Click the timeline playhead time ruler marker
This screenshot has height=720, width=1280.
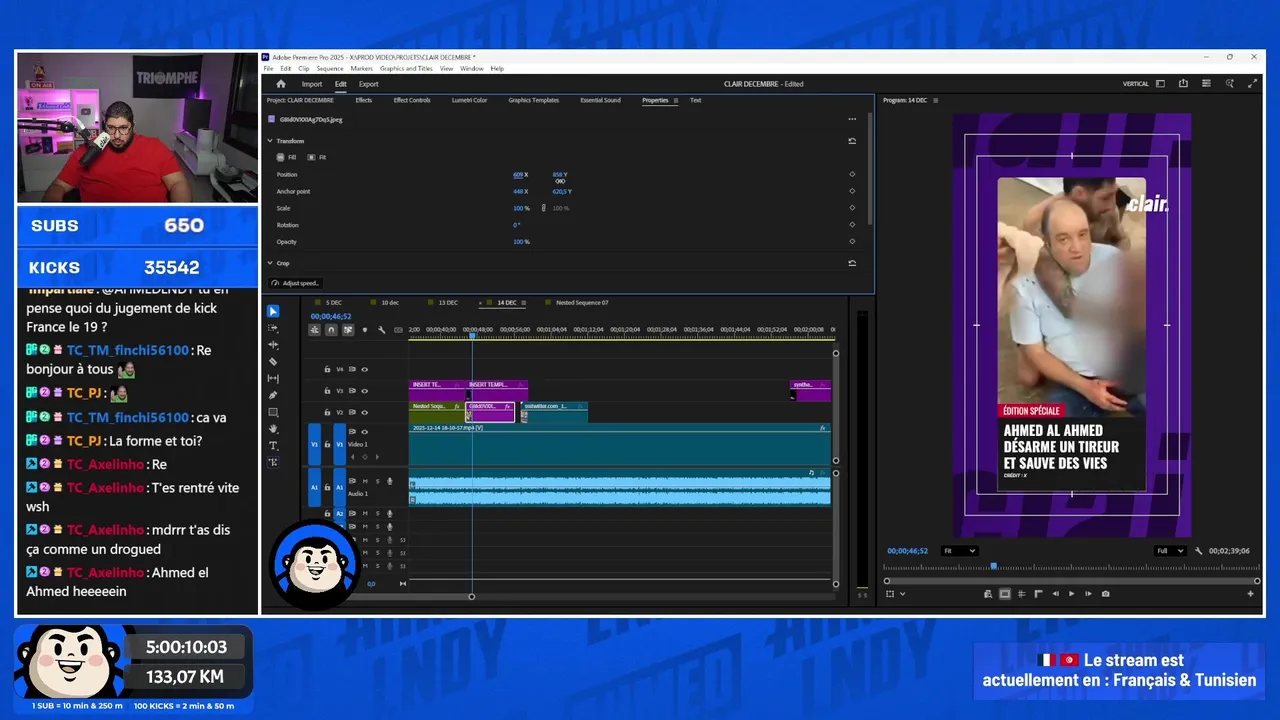[472, 336]
